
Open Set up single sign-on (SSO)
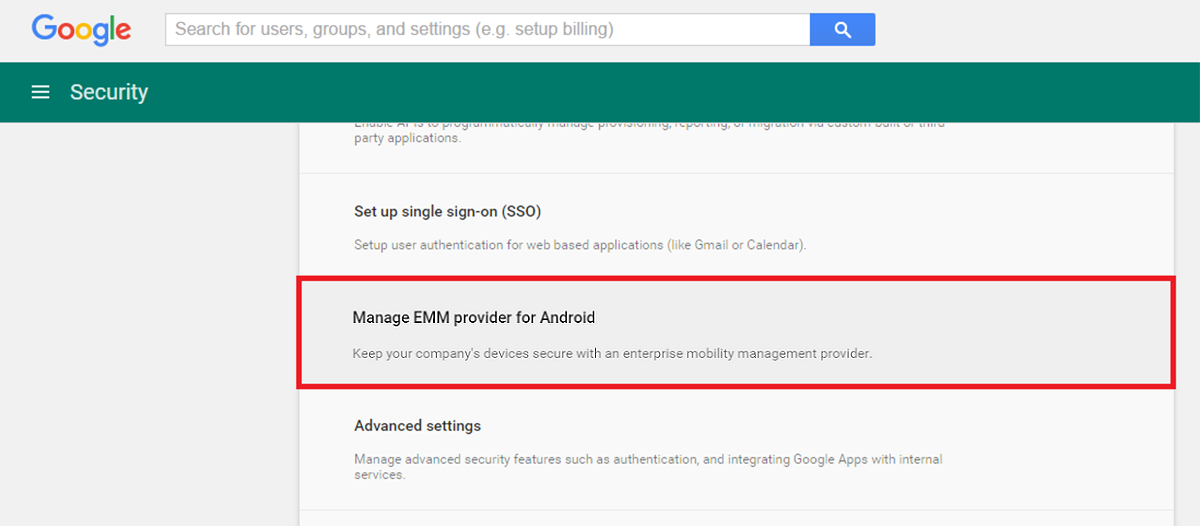[447, 211]
